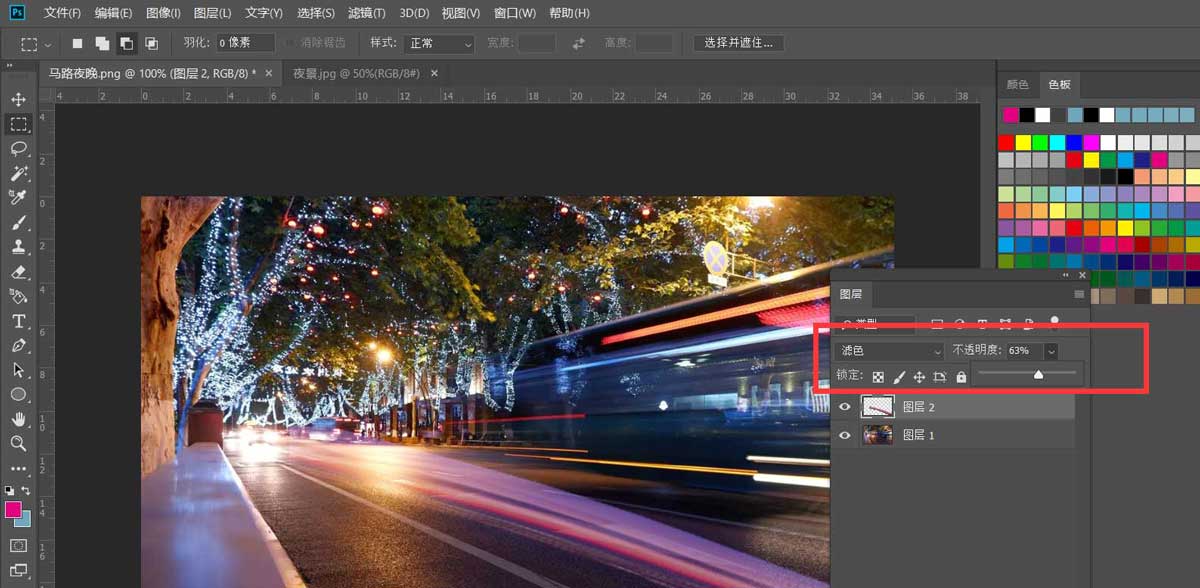Image resolution: width=1200 pixels, height=588 pixels.
Task: Choose Intersect with Selection mode
Action: pyautogui.click(x=151, y=43)
